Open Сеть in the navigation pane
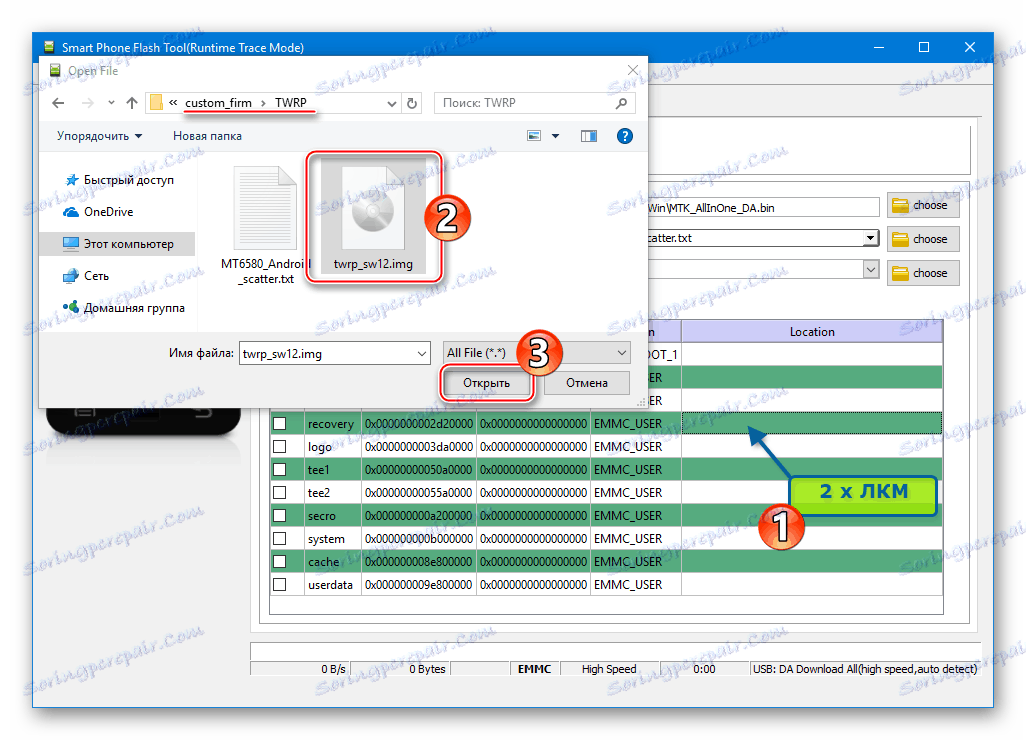1026x740 pixels. 86,276
